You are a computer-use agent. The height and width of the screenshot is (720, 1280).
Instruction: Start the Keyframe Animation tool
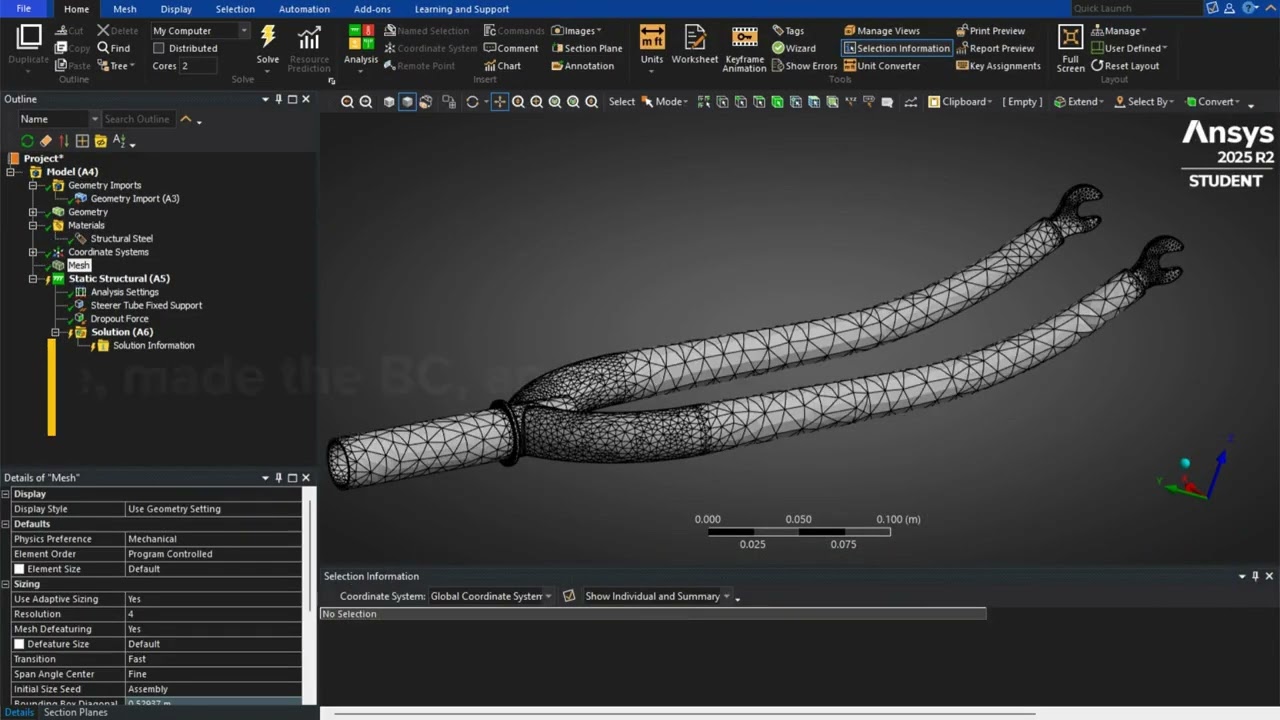[x=744, y=49]
